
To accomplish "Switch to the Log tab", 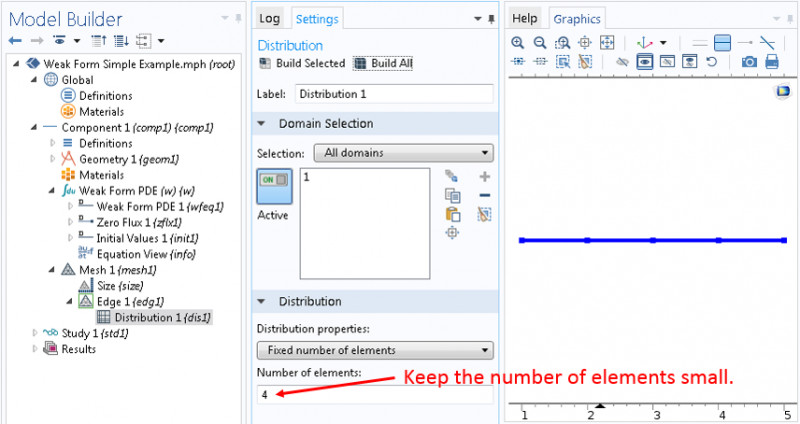I will (269, 19).
